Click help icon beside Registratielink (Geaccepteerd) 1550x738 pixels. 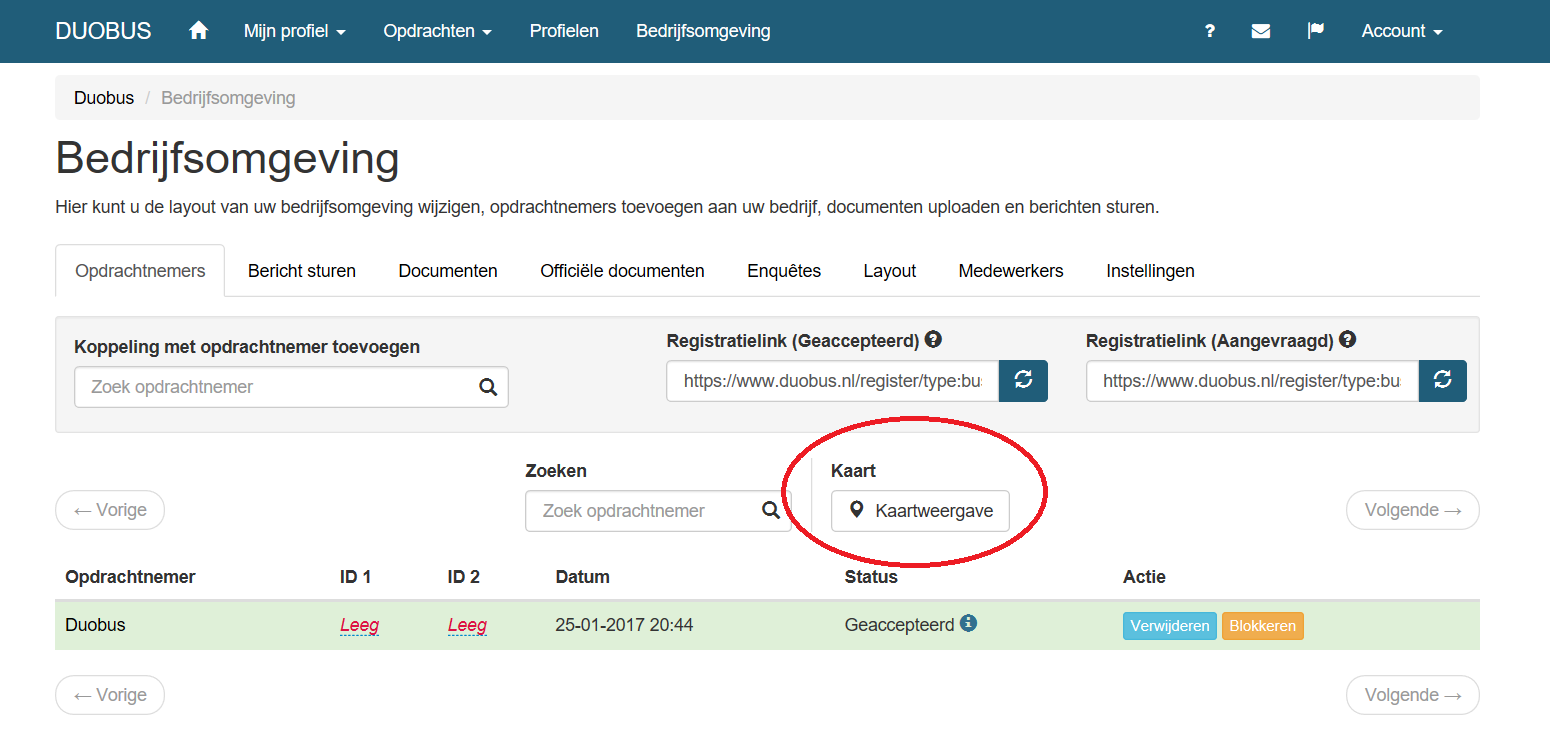coord(933,340)
